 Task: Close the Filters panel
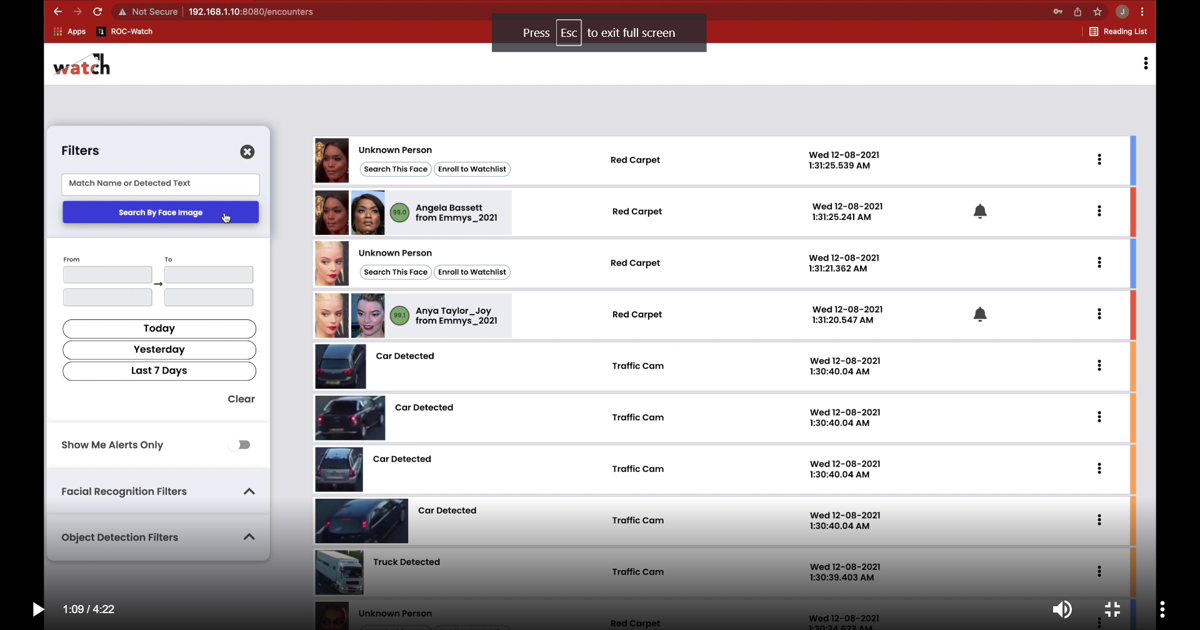coord(247,152)
